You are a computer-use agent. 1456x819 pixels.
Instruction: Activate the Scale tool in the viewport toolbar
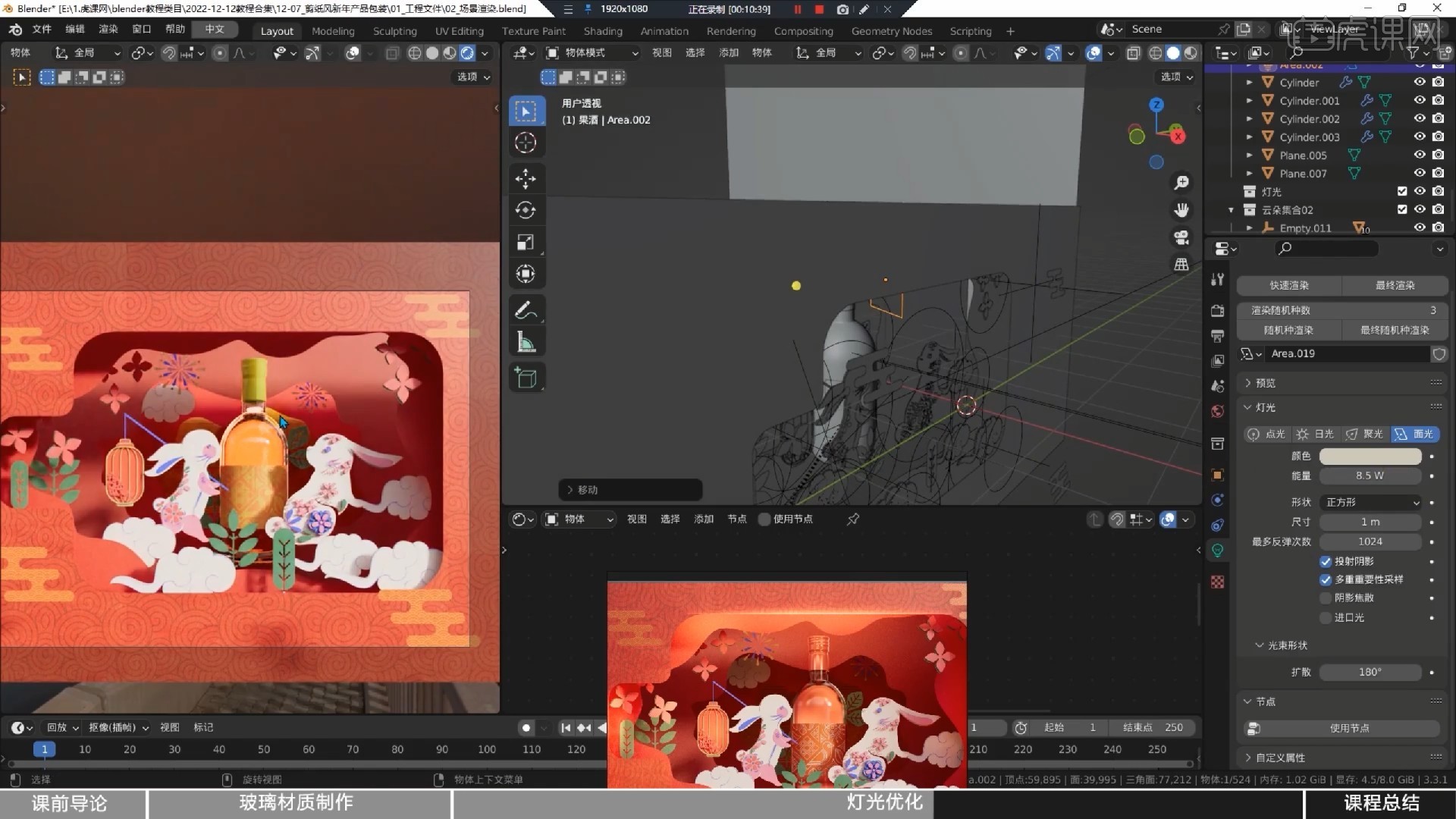pyautogui.click(x=526, y=242)
